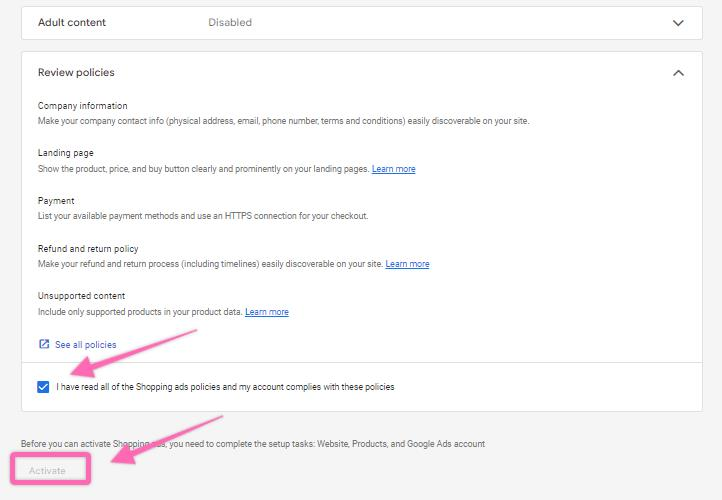
Task: Tick the Shopping ads policies compliance checkbox
Action: click(43, 387)
